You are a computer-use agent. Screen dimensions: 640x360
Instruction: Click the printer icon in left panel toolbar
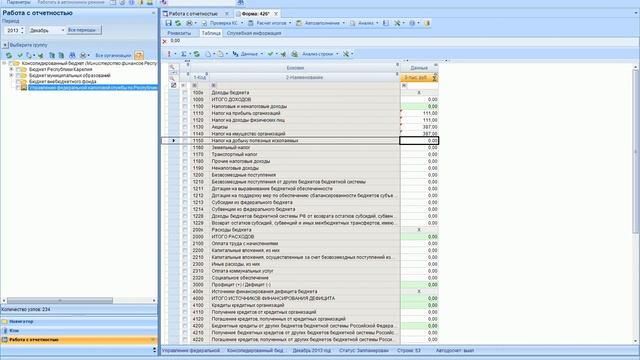[83, 55]
